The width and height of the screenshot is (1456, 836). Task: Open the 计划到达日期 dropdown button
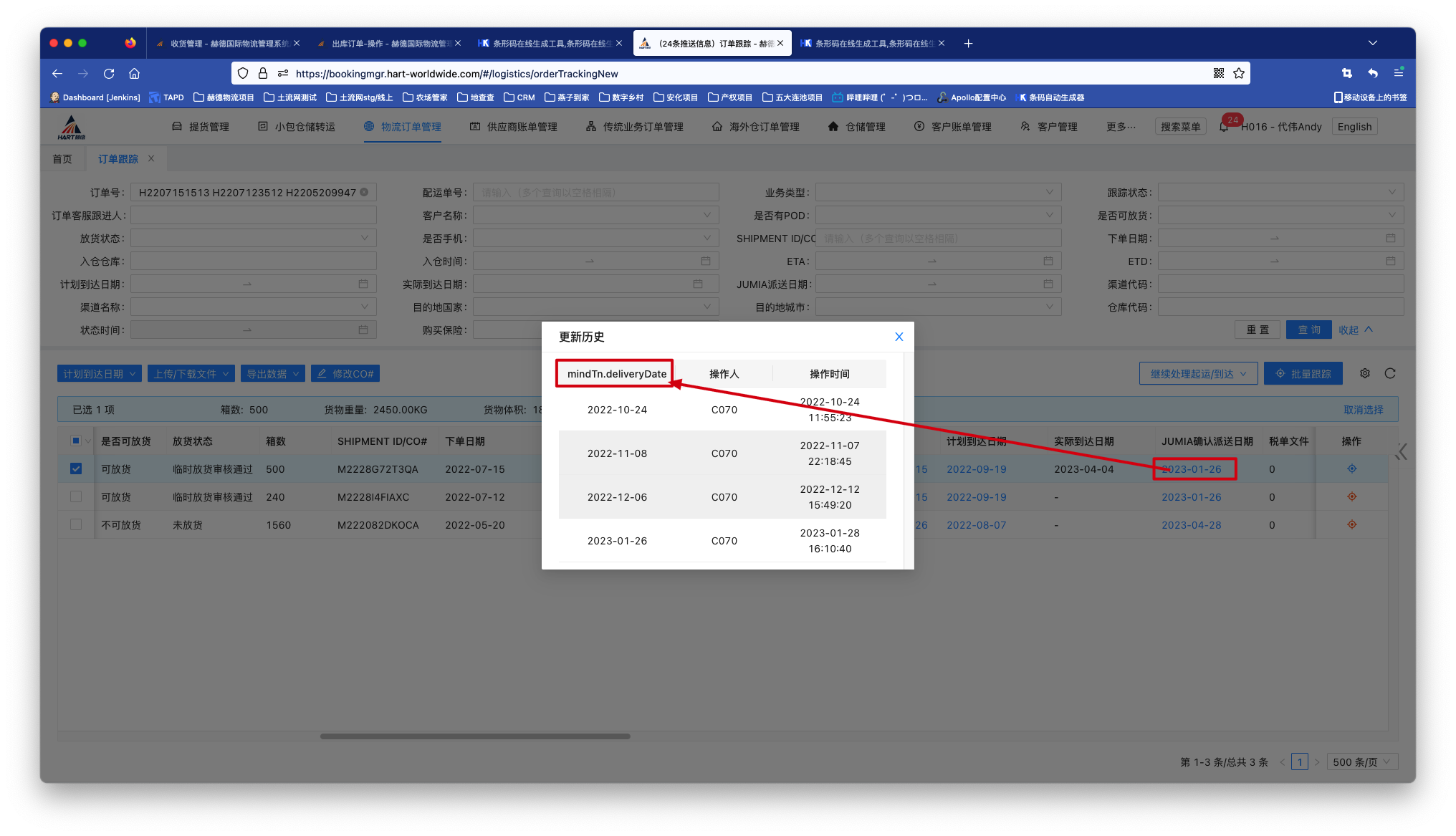(99, 373)
